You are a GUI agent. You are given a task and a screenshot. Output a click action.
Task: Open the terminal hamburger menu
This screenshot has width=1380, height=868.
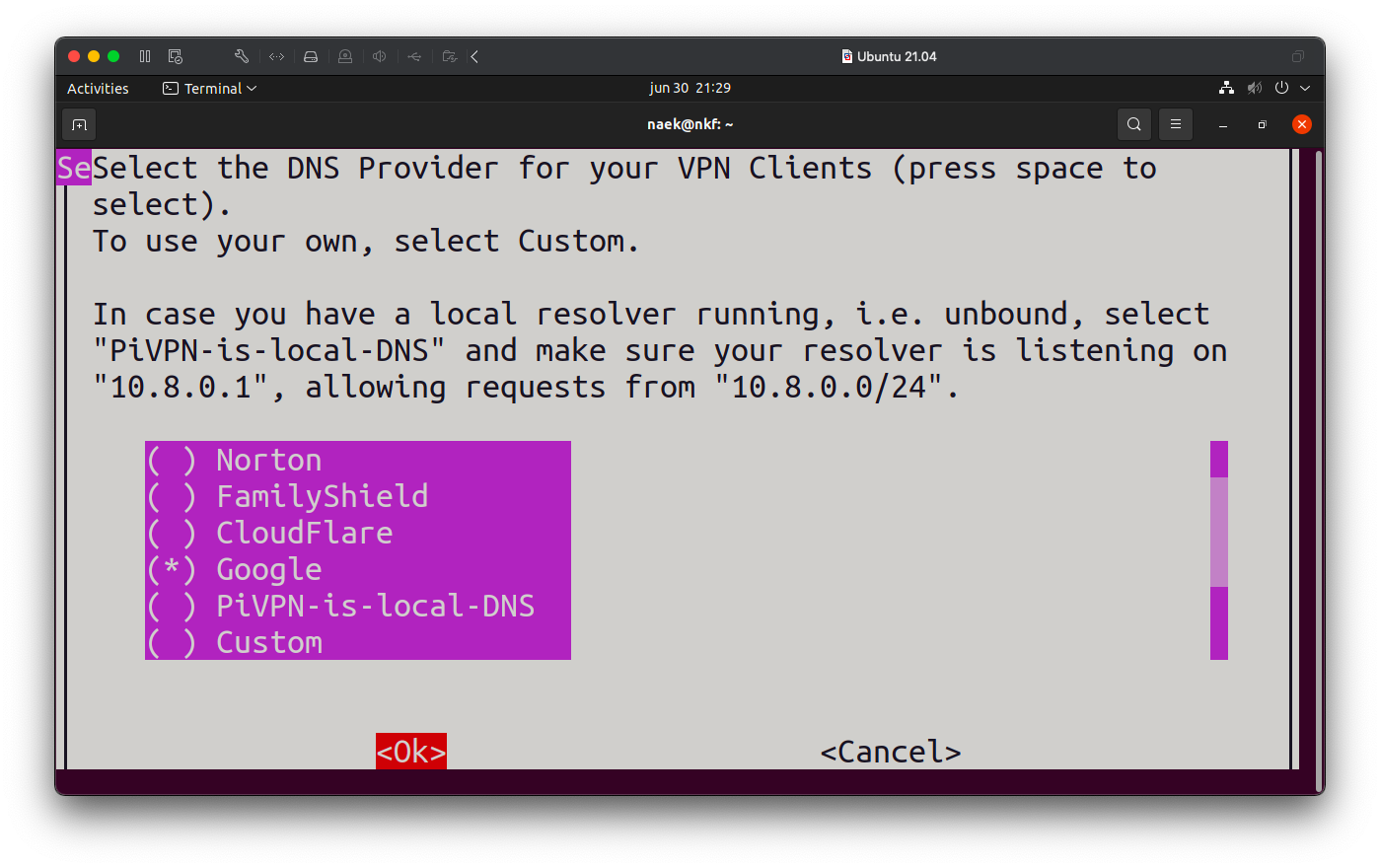[1176, 124]
